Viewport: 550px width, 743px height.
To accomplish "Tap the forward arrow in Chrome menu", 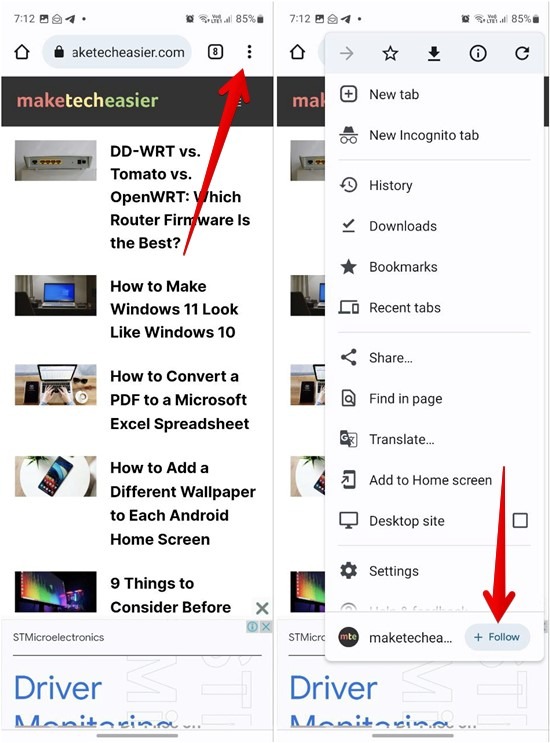I will [347, 53].
